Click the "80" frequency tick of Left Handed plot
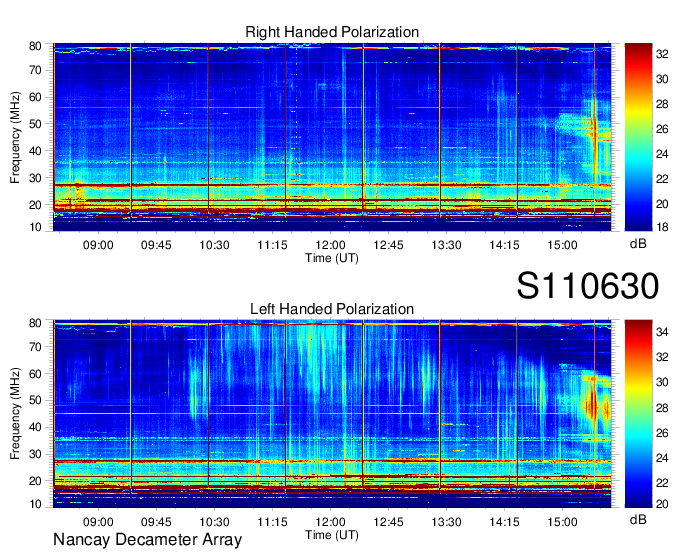 (35, 323)
